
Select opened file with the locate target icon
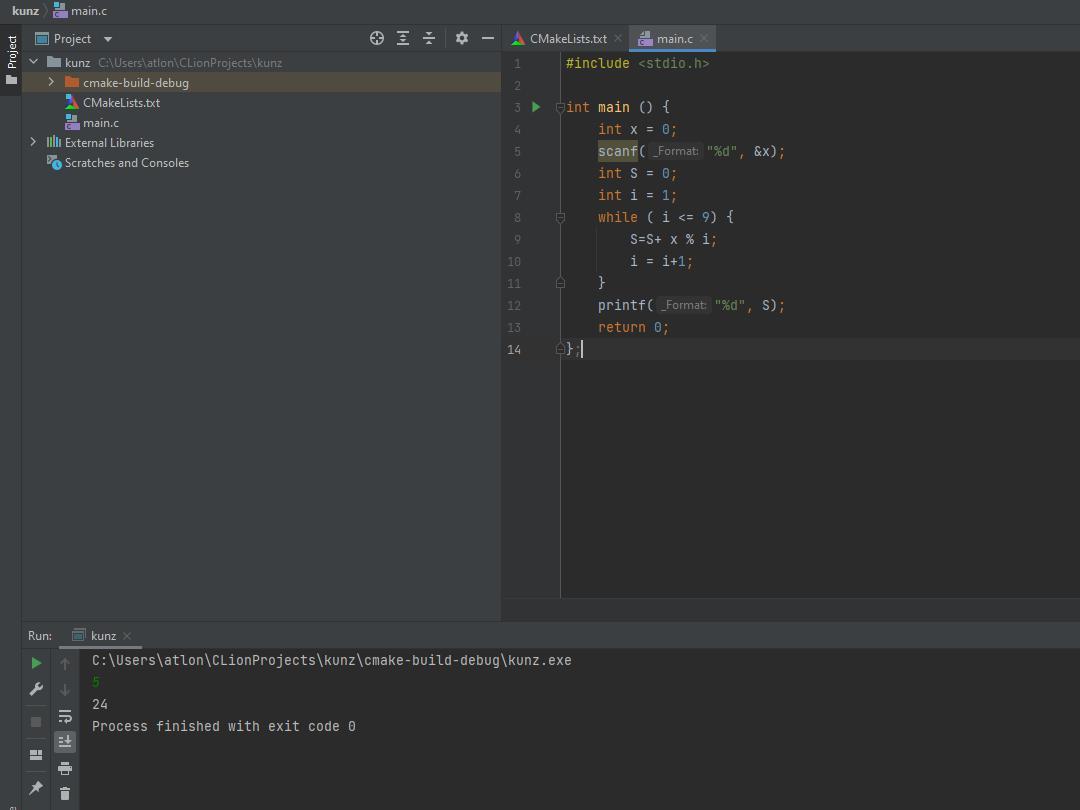[377, 38]
